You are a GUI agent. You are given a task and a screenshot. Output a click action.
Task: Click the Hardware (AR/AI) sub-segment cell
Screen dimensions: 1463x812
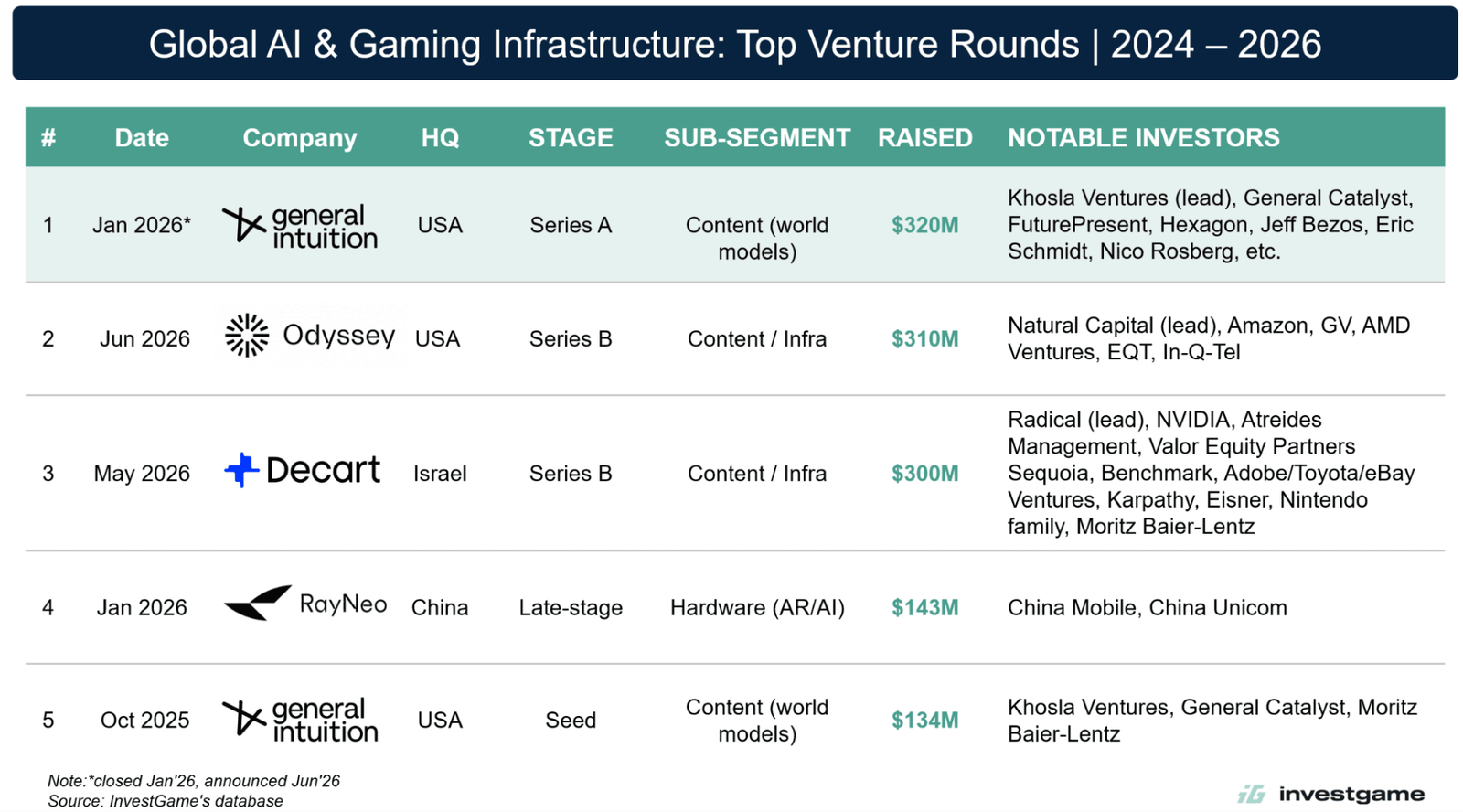(757, 608)
